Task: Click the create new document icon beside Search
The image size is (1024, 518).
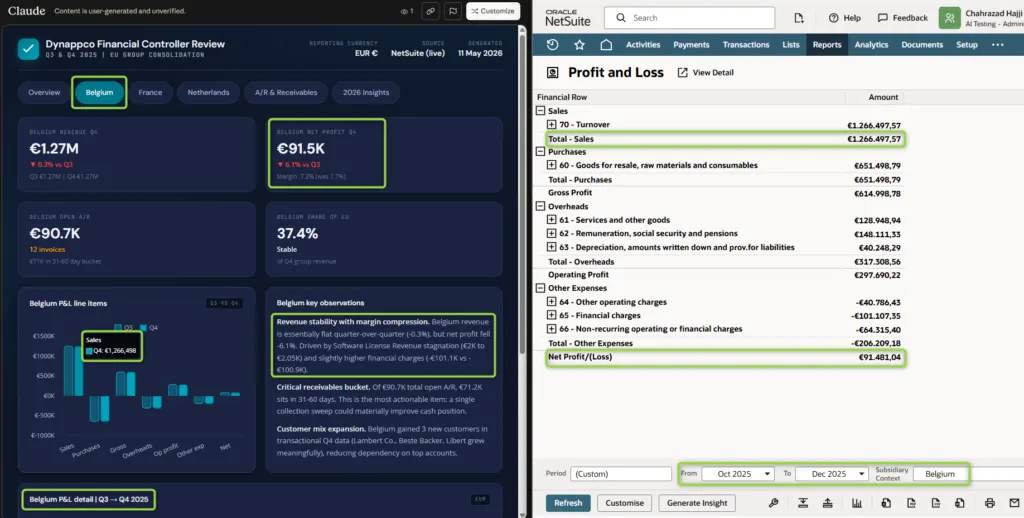Action: coord(799,18)
